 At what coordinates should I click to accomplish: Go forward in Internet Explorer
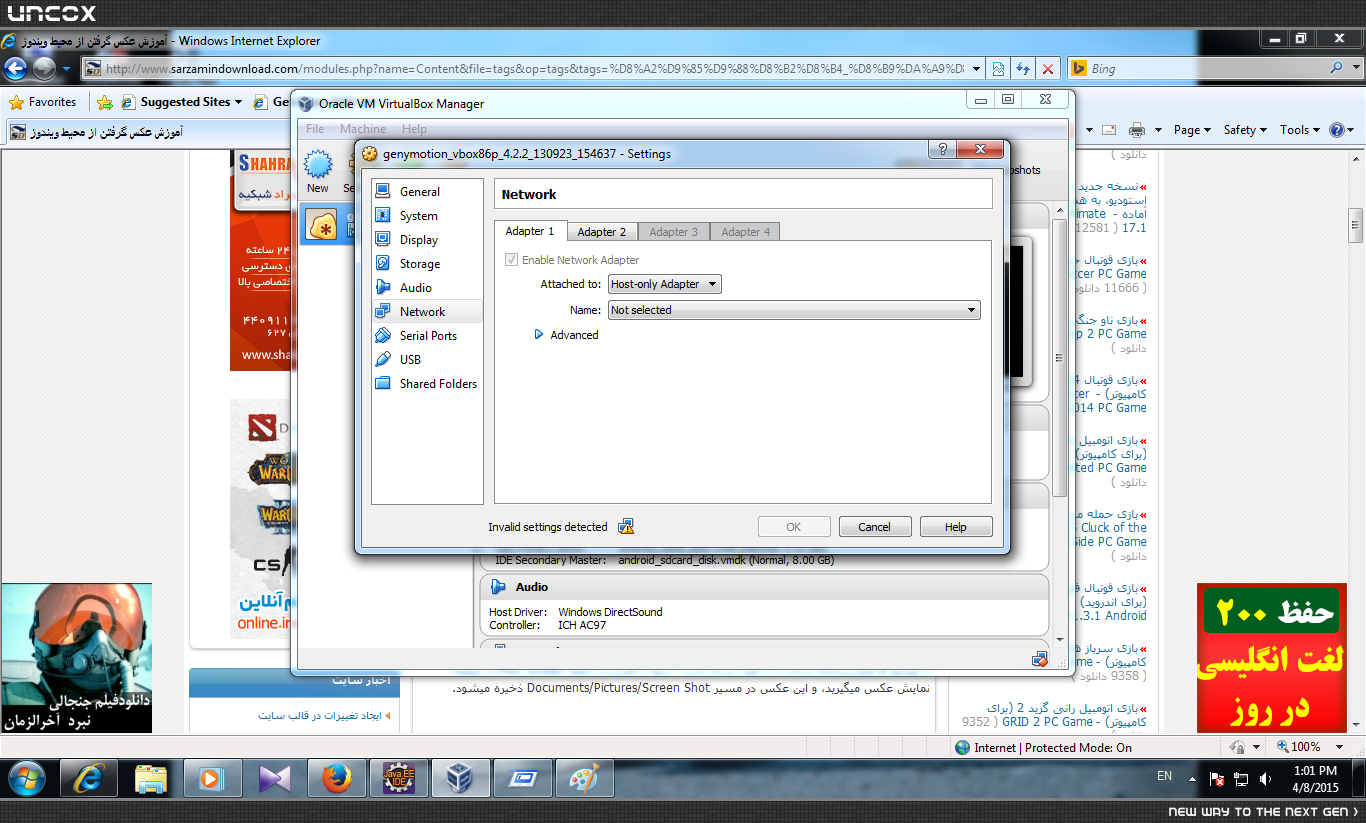(x=44, y=68)
